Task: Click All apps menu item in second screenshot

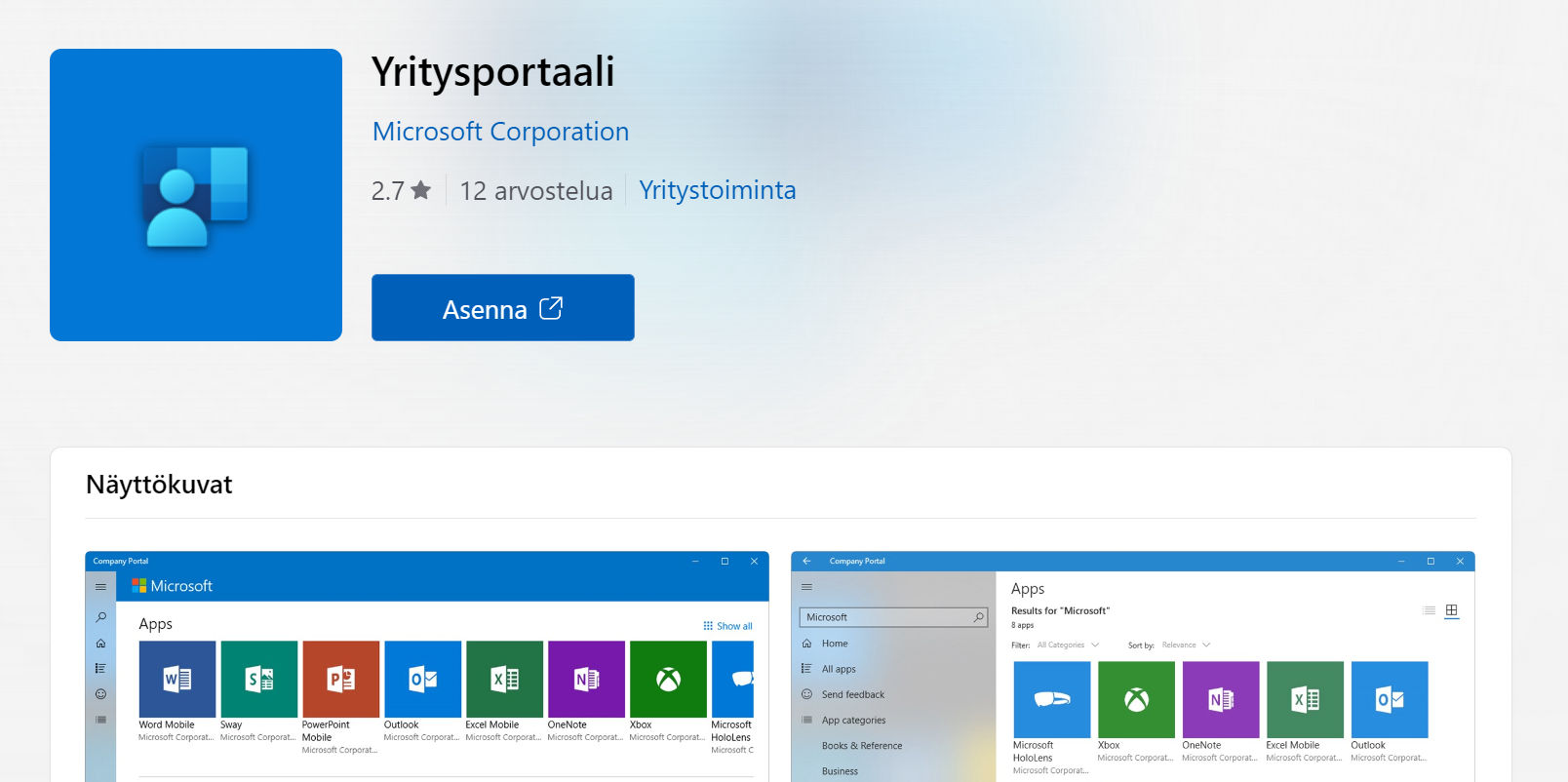Action: [x=839, y=669]
